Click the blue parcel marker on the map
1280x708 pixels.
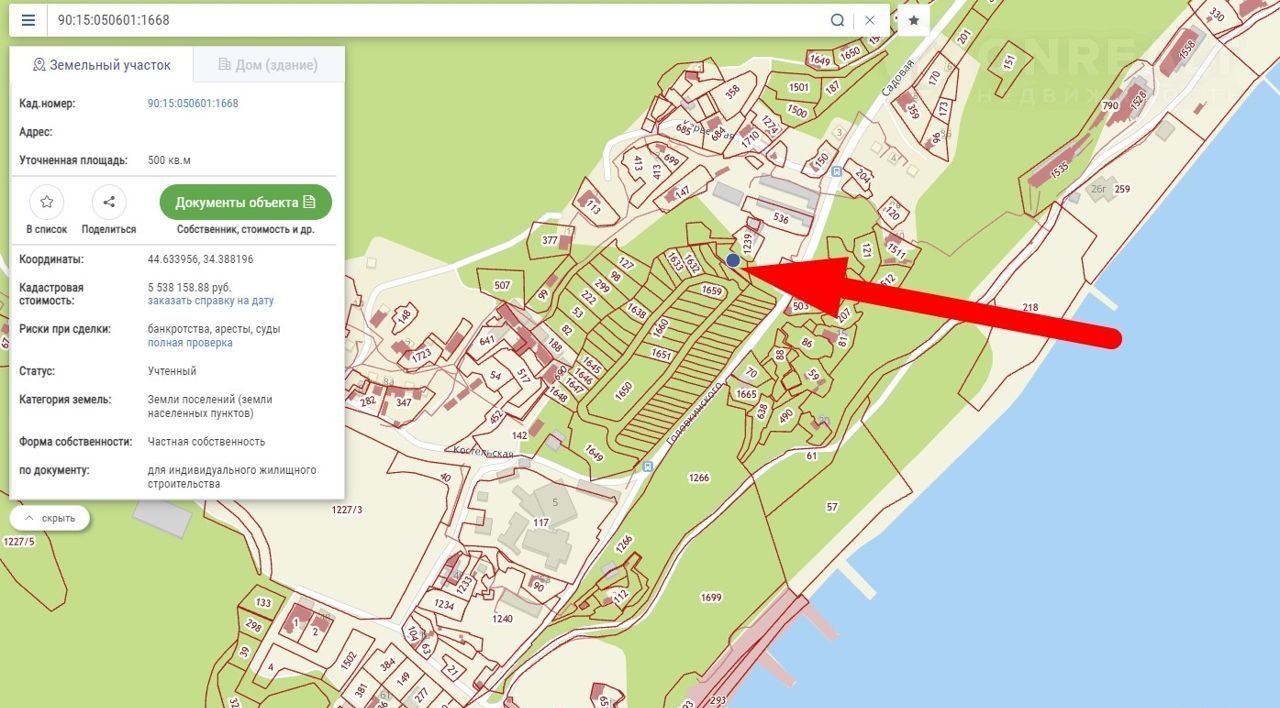tap(733, 260)
